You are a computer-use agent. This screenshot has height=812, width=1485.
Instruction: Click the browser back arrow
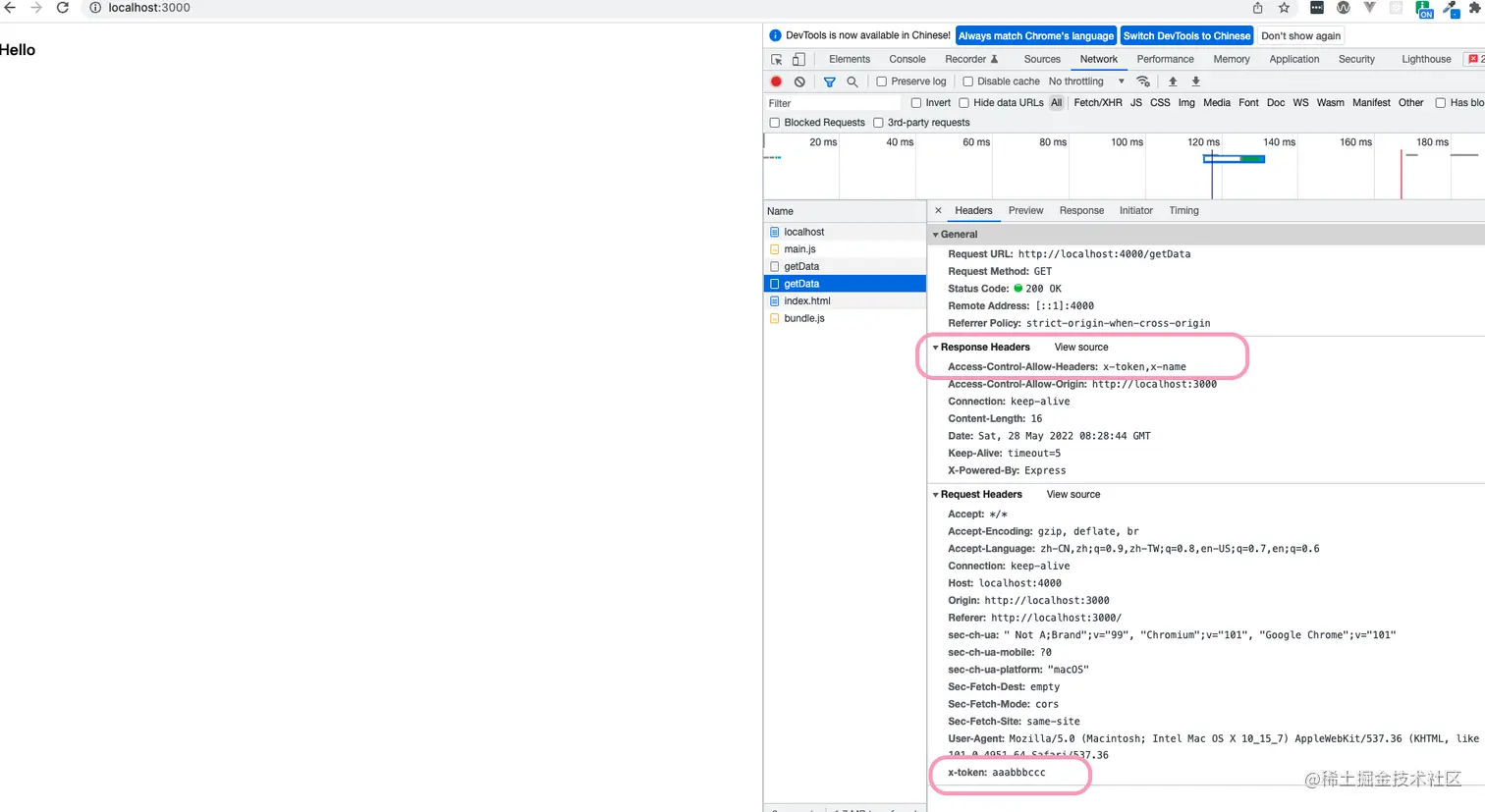tap(10, 8)
